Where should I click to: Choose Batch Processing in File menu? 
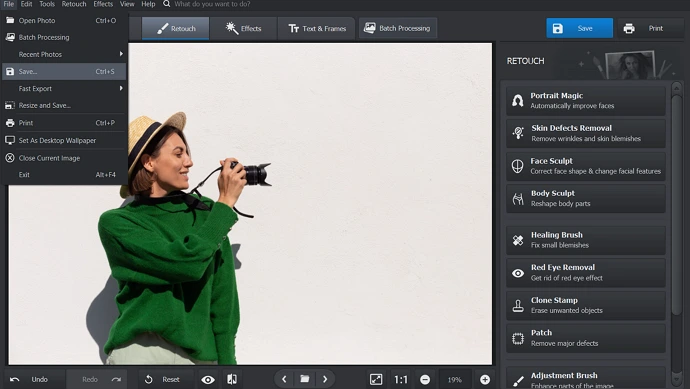click(x=64, y=37)
